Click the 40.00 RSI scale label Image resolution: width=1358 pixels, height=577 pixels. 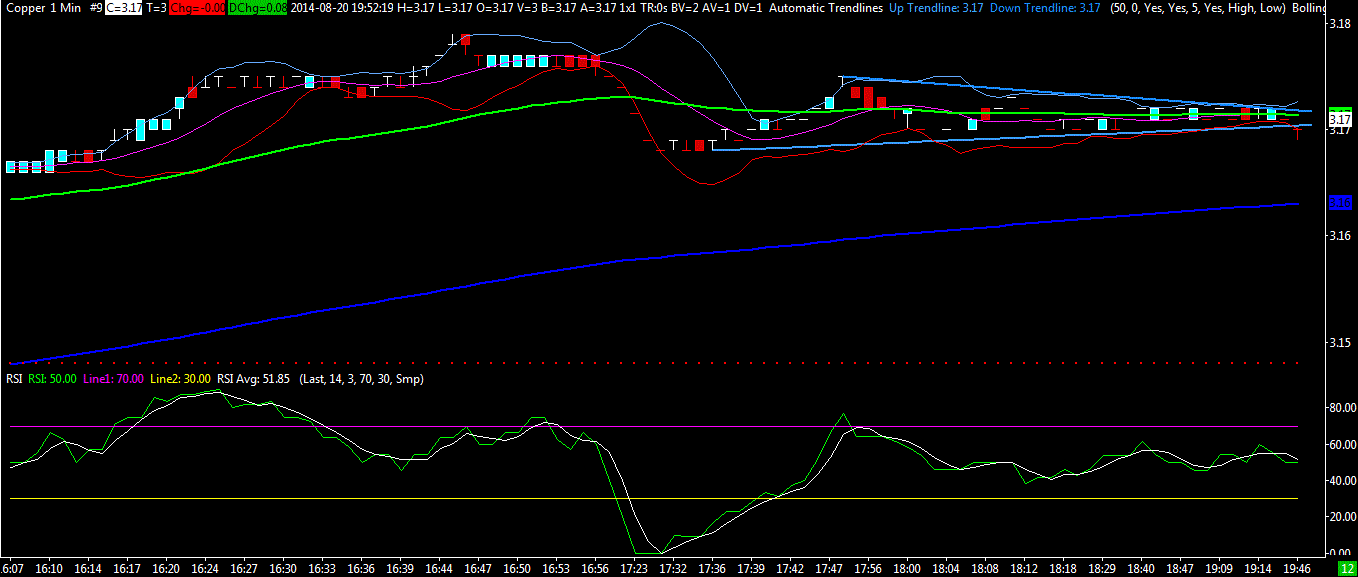tap(1340, 480)
